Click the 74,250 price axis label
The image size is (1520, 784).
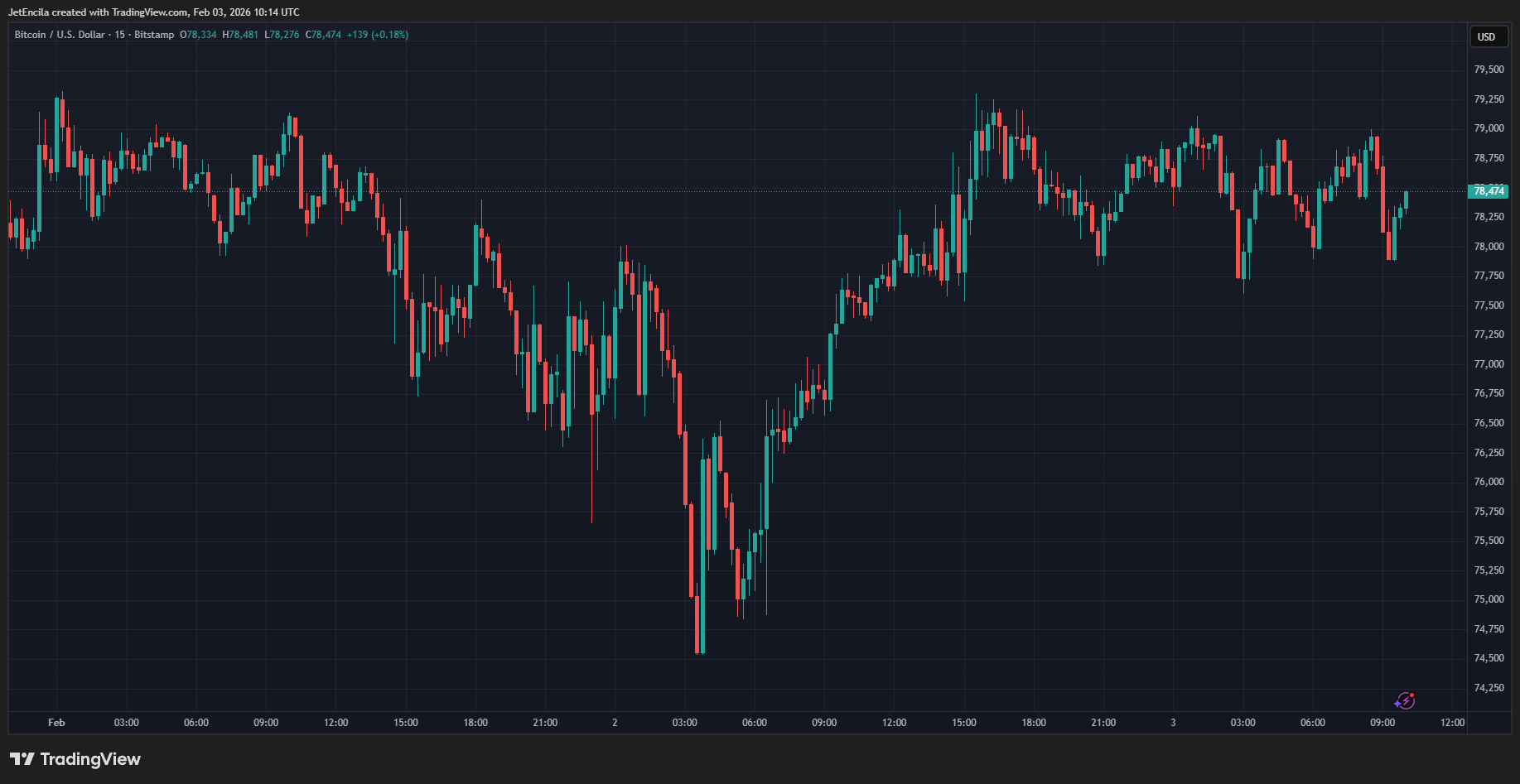pyautogui.click(x=1489, y=688)
